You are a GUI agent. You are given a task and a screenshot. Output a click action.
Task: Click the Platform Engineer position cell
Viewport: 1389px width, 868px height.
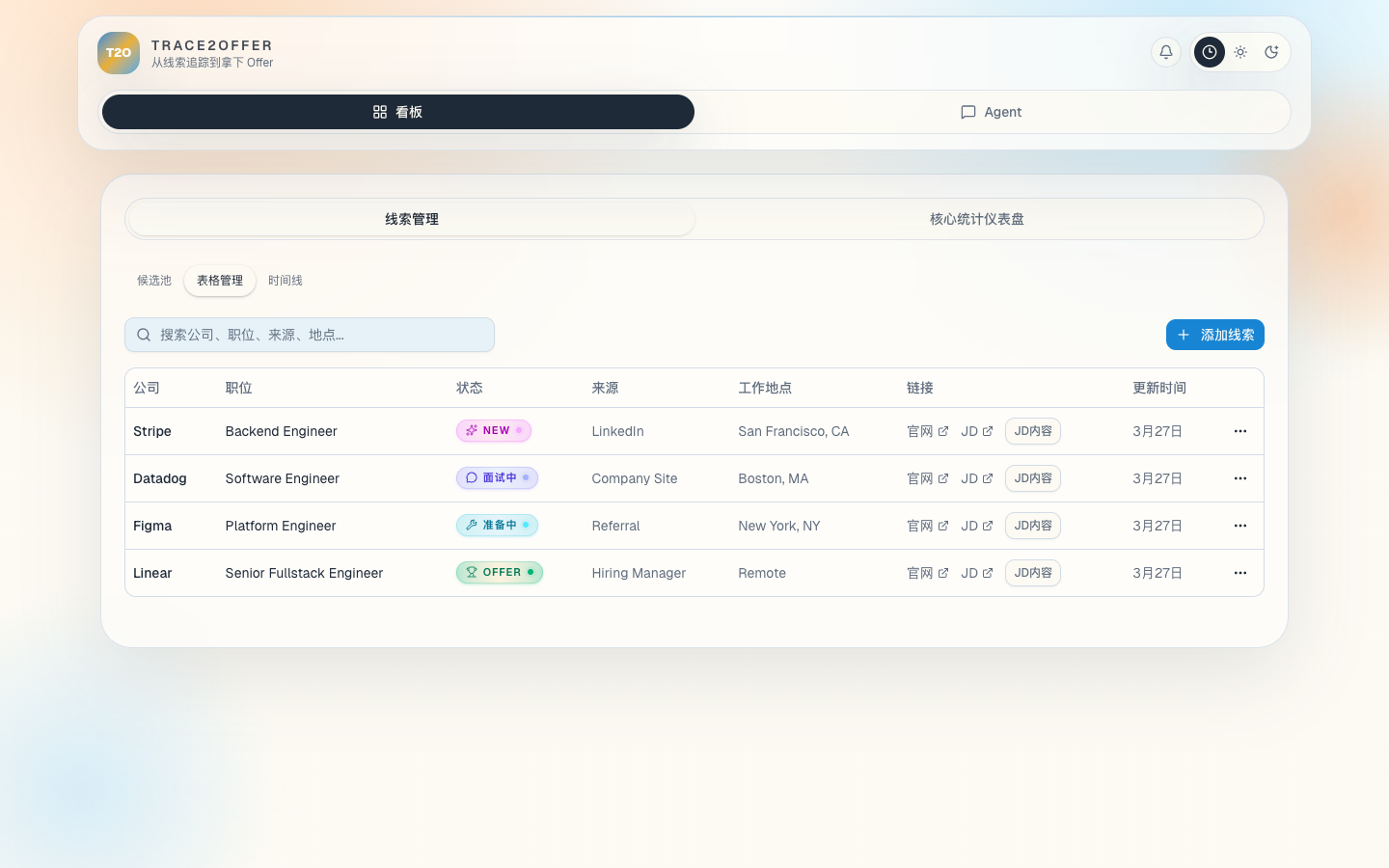281,526
